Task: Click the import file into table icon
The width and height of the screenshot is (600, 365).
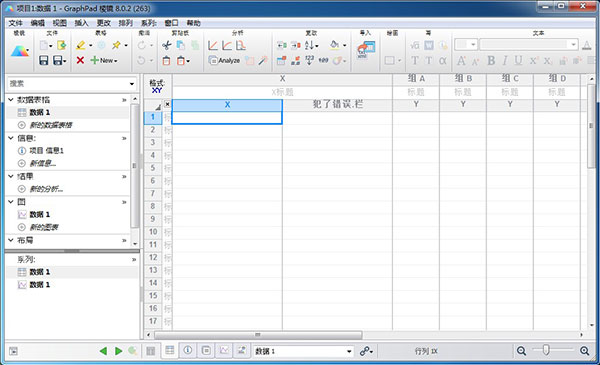Action: 366,50
